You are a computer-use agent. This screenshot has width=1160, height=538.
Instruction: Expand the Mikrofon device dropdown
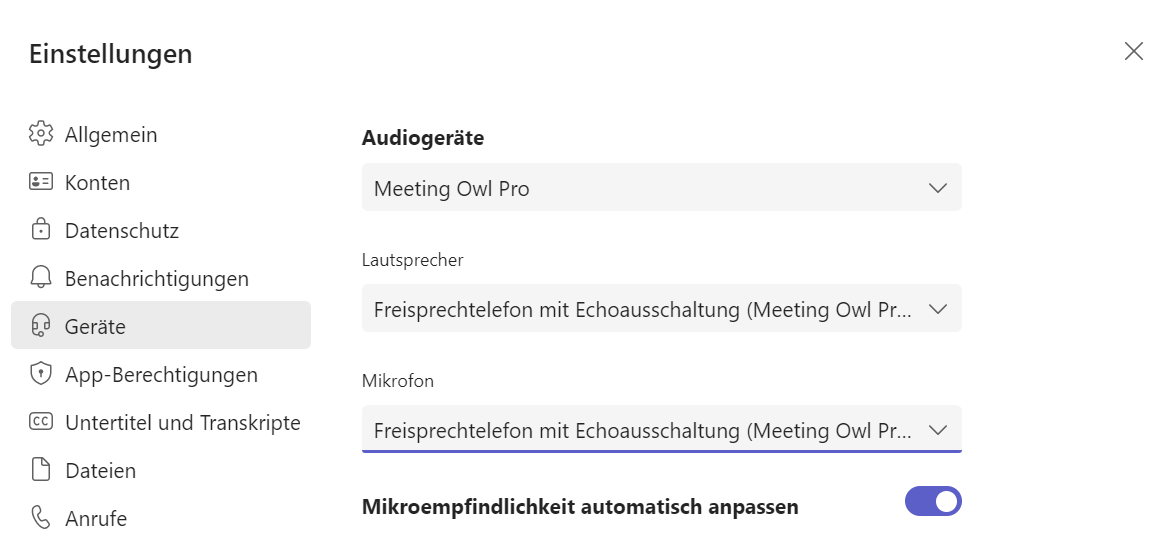[x=661, y=430]
